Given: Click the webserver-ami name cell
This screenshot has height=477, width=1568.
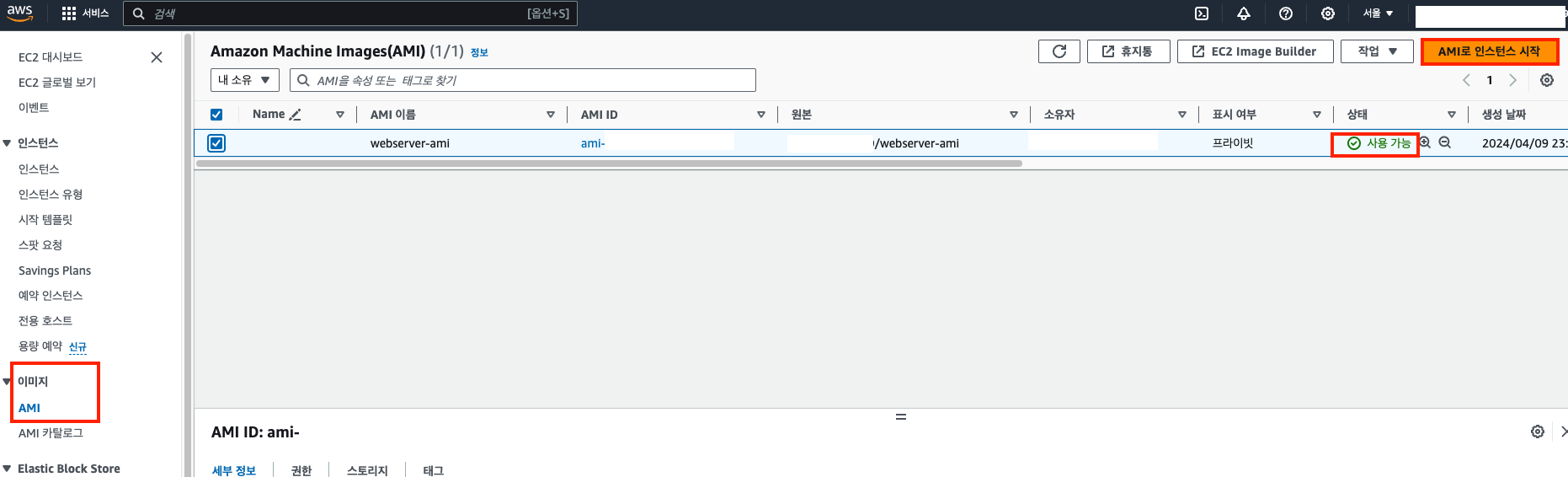Looking at the screenshot, I should click(x=410, y=143).
